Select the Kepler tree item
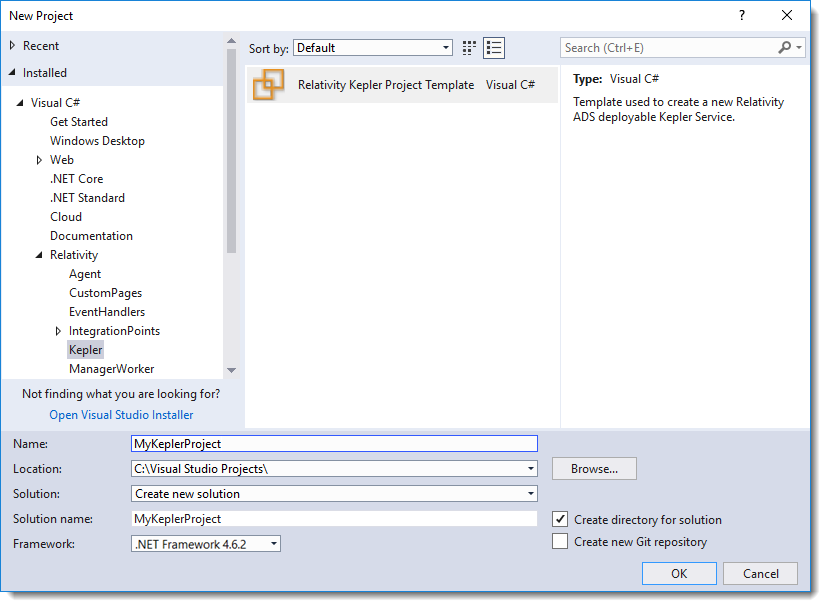 (85, 350)
